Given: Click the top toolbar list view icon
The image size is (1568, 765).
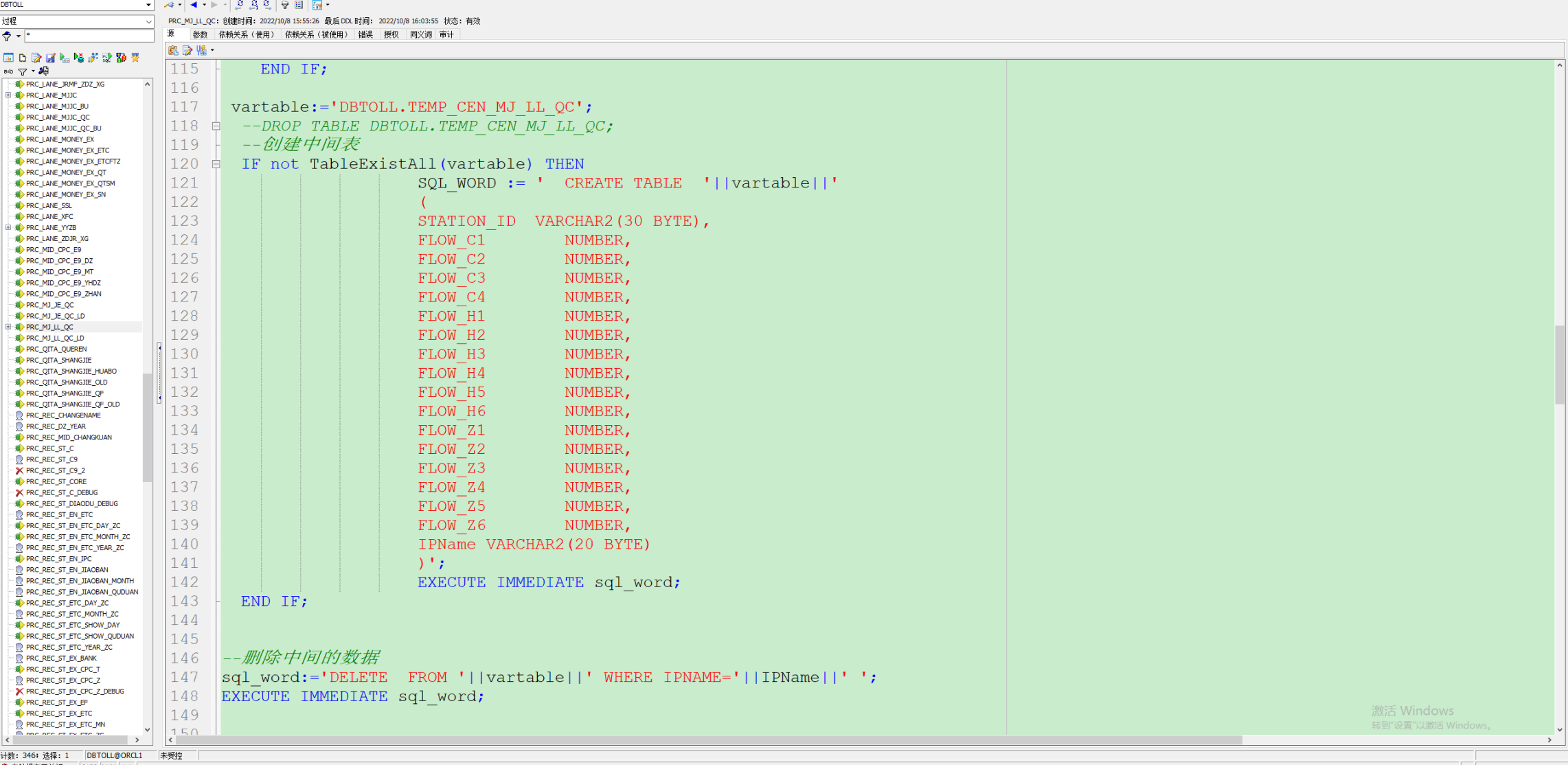Looking at the screenshot, I should coord(299,5).
